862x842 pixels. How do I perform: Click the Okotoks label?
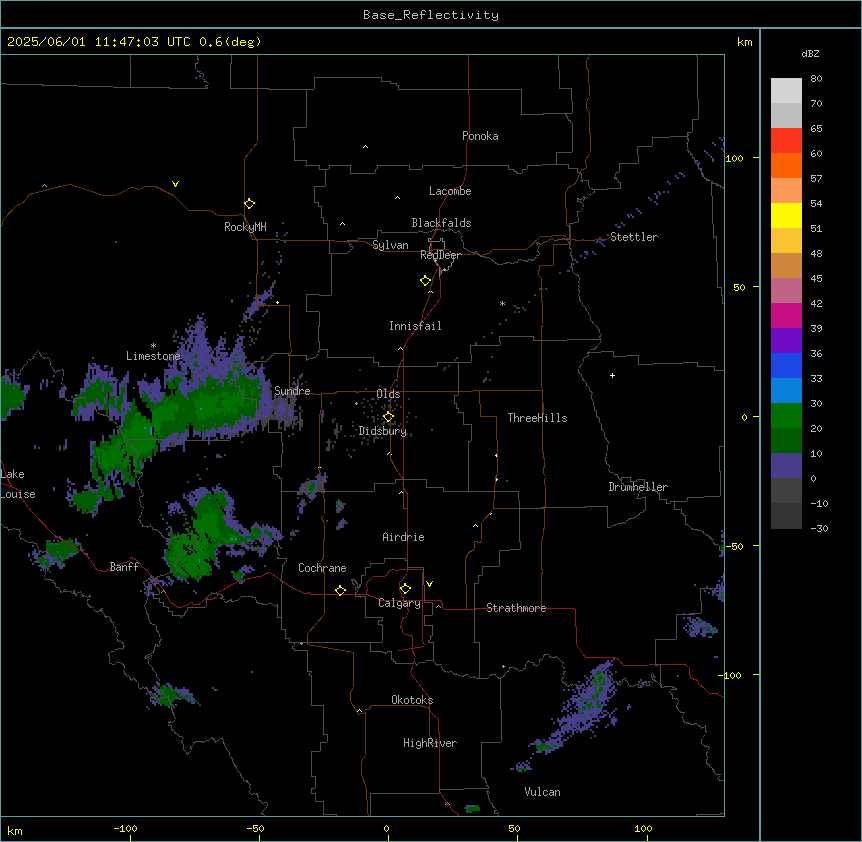click(412, 700)
